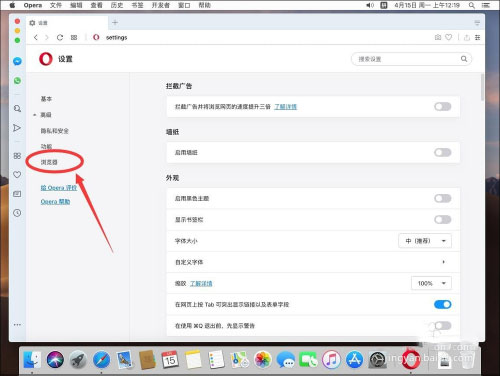The image size is (500, 376).
Task: Toggle 显示书签栏 bookmarks bar switch
Action: 443,220
